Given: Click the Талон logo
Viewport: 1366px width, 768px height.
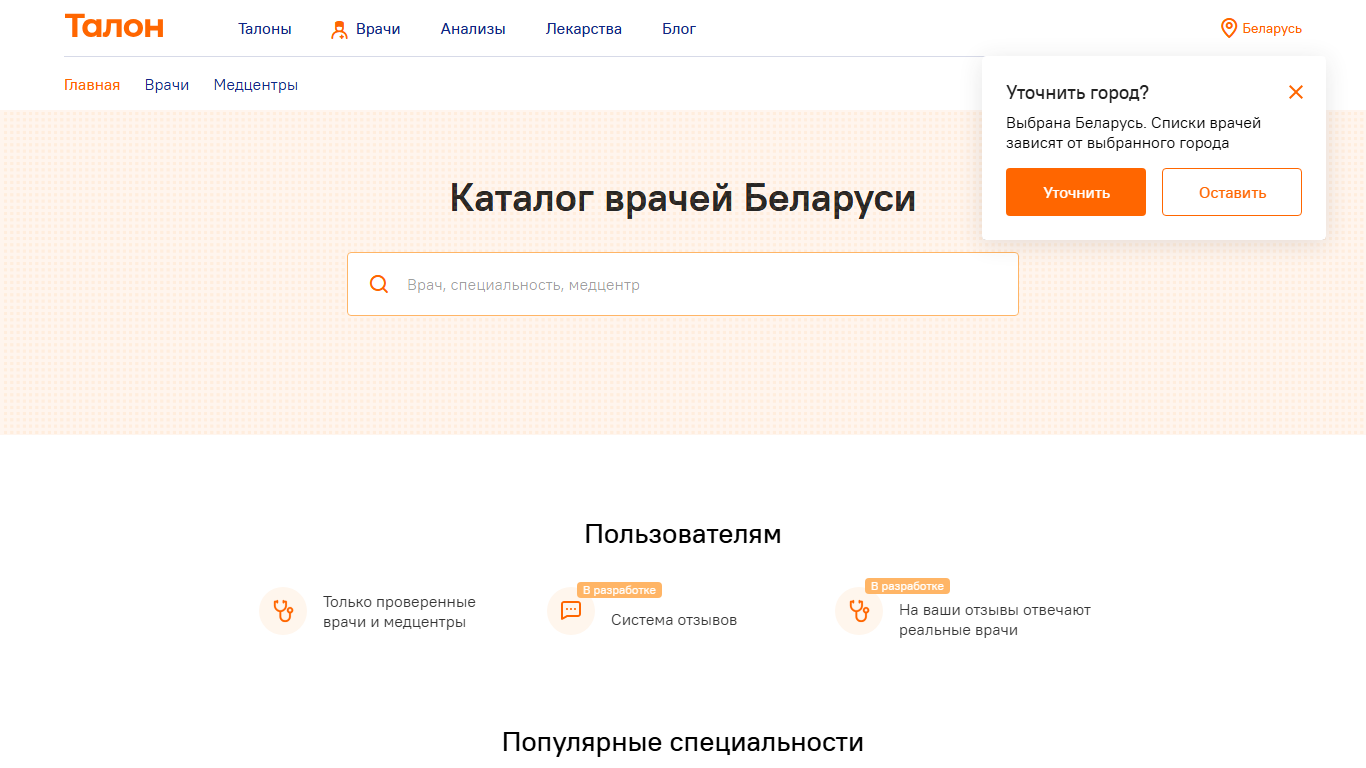Looking at the screenshot, I should tap(114, 27).
